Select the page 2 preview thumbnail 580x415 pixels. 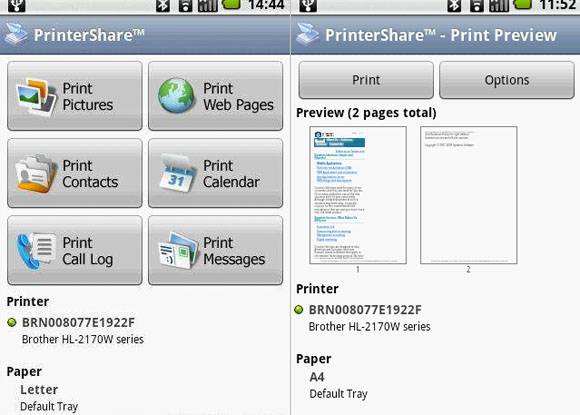click(468, 195)
